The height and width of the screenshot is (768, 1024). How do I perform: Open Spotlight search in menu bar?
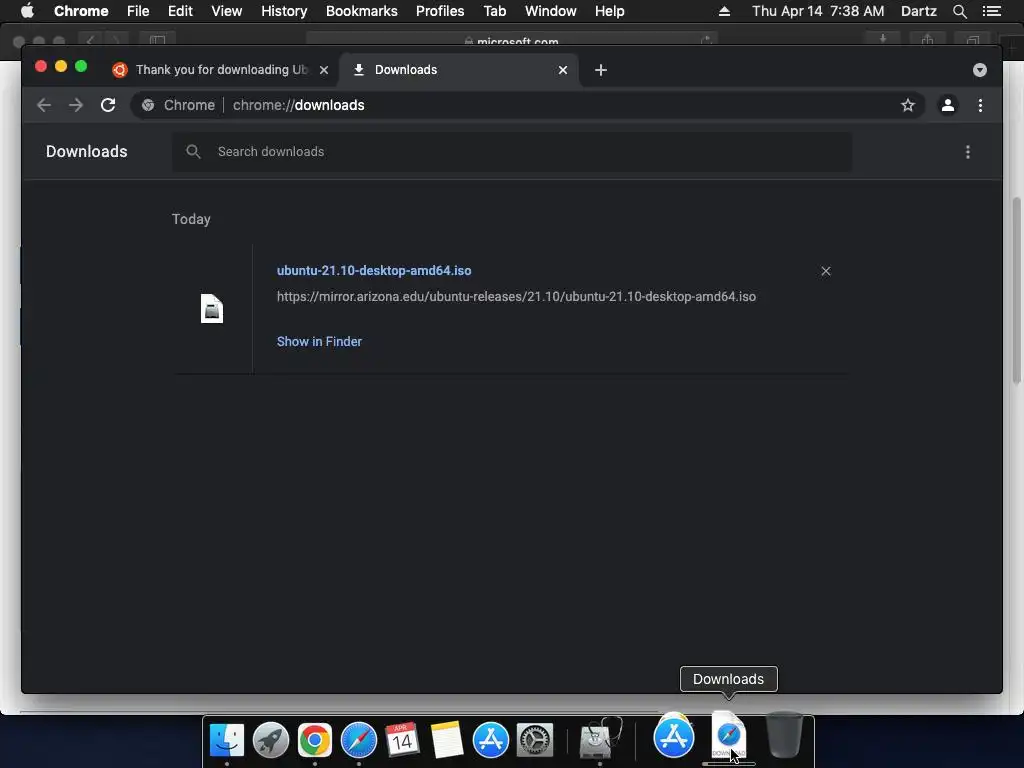(x=959, y=11)
